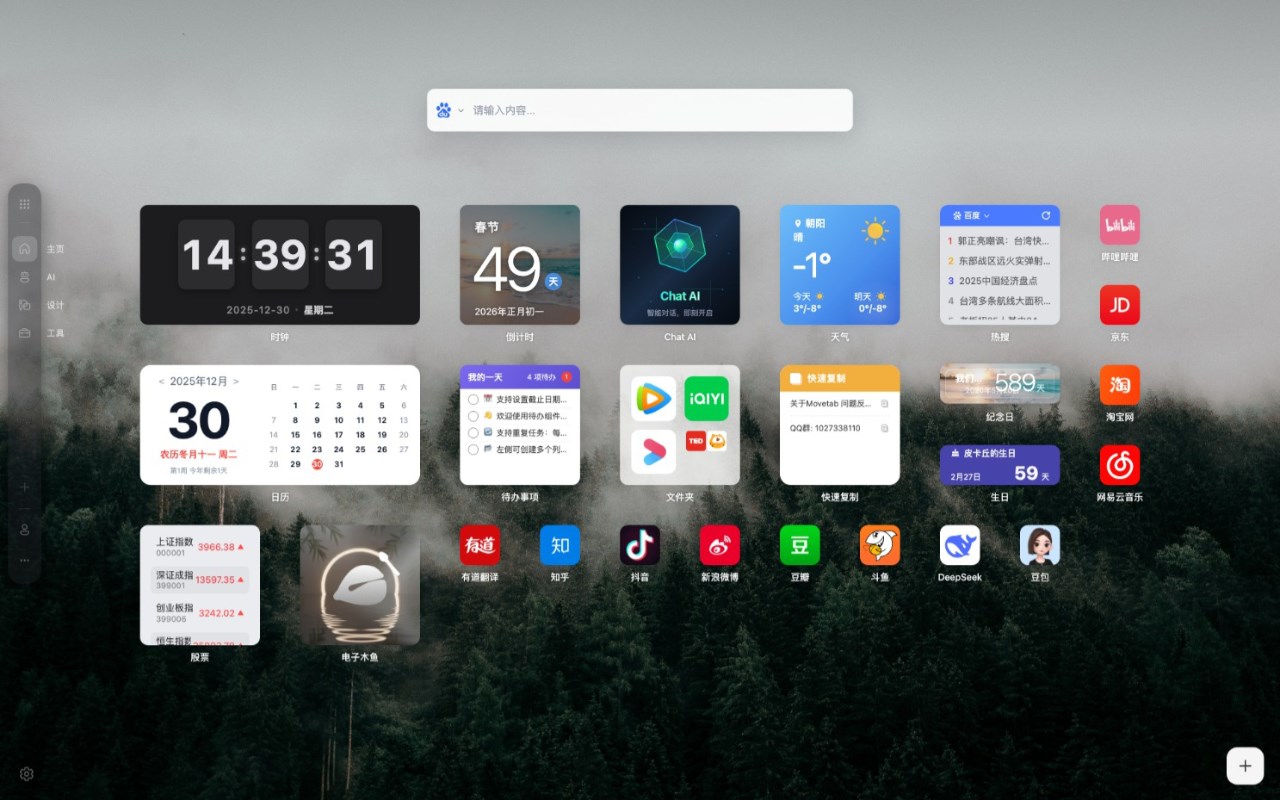
Task: Open the DeepSeek shortcut icon
Action: [959, 545]
